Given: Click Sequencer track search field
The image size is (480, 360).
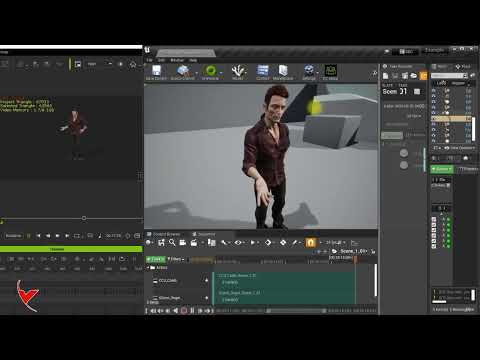Looking at the screenshot, I should 202,259.
